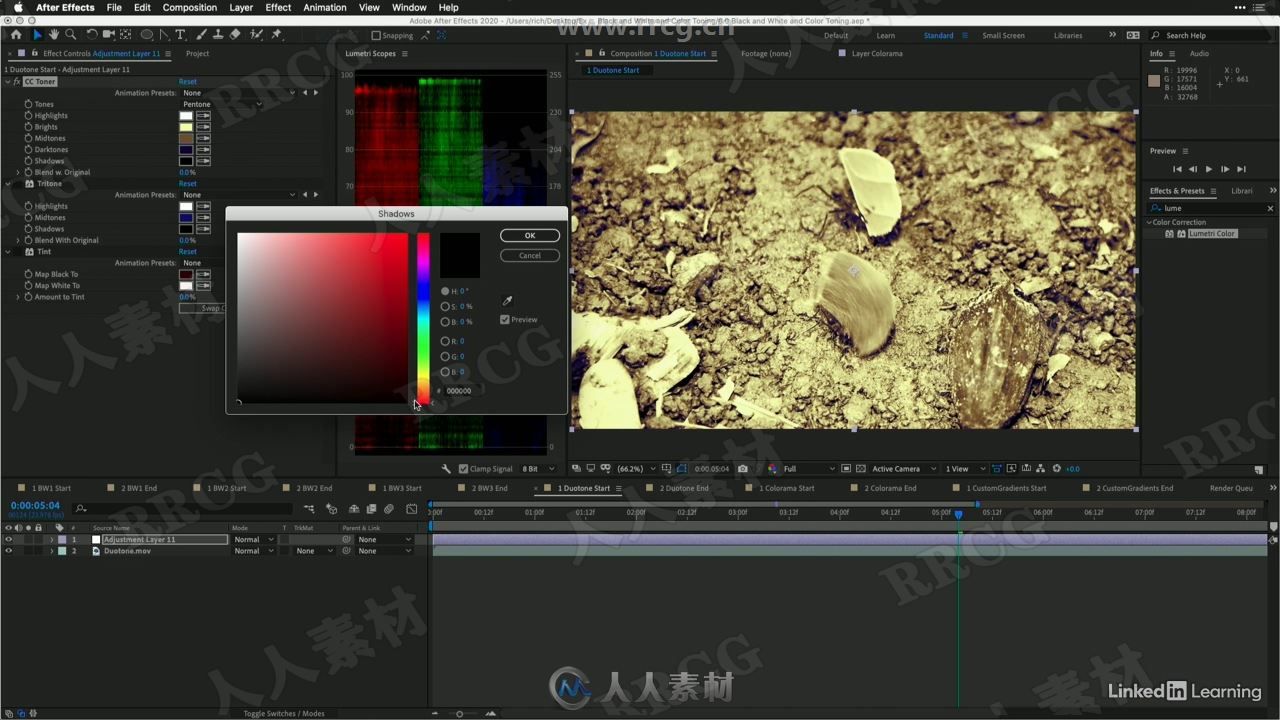Hide the Adjustment Layer 11 layer
Screen dimensions: 1280x720
8,539
